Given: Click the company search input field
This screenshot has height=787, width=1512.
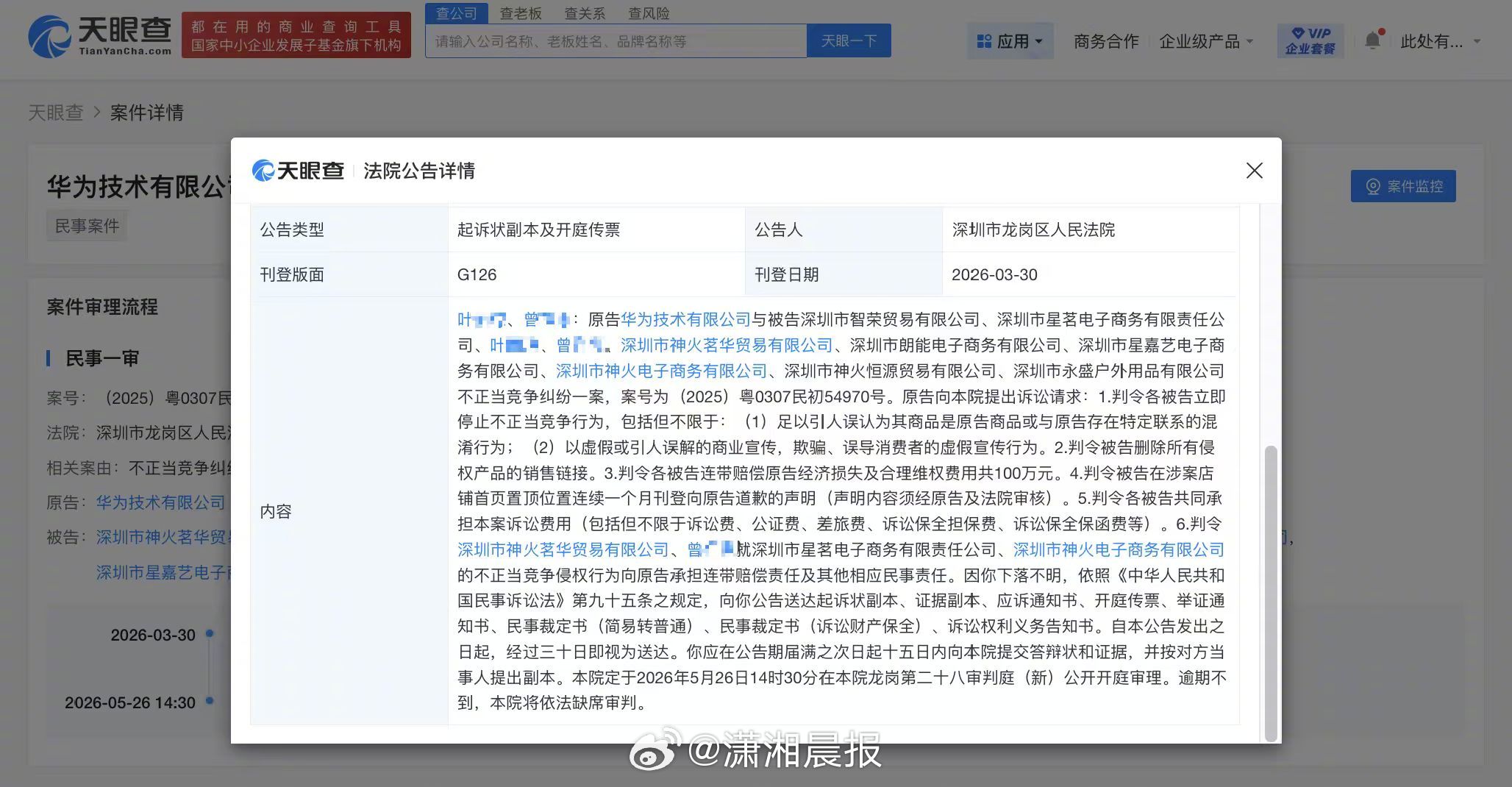Looking at the screenshot, I should tap(616, 40).
